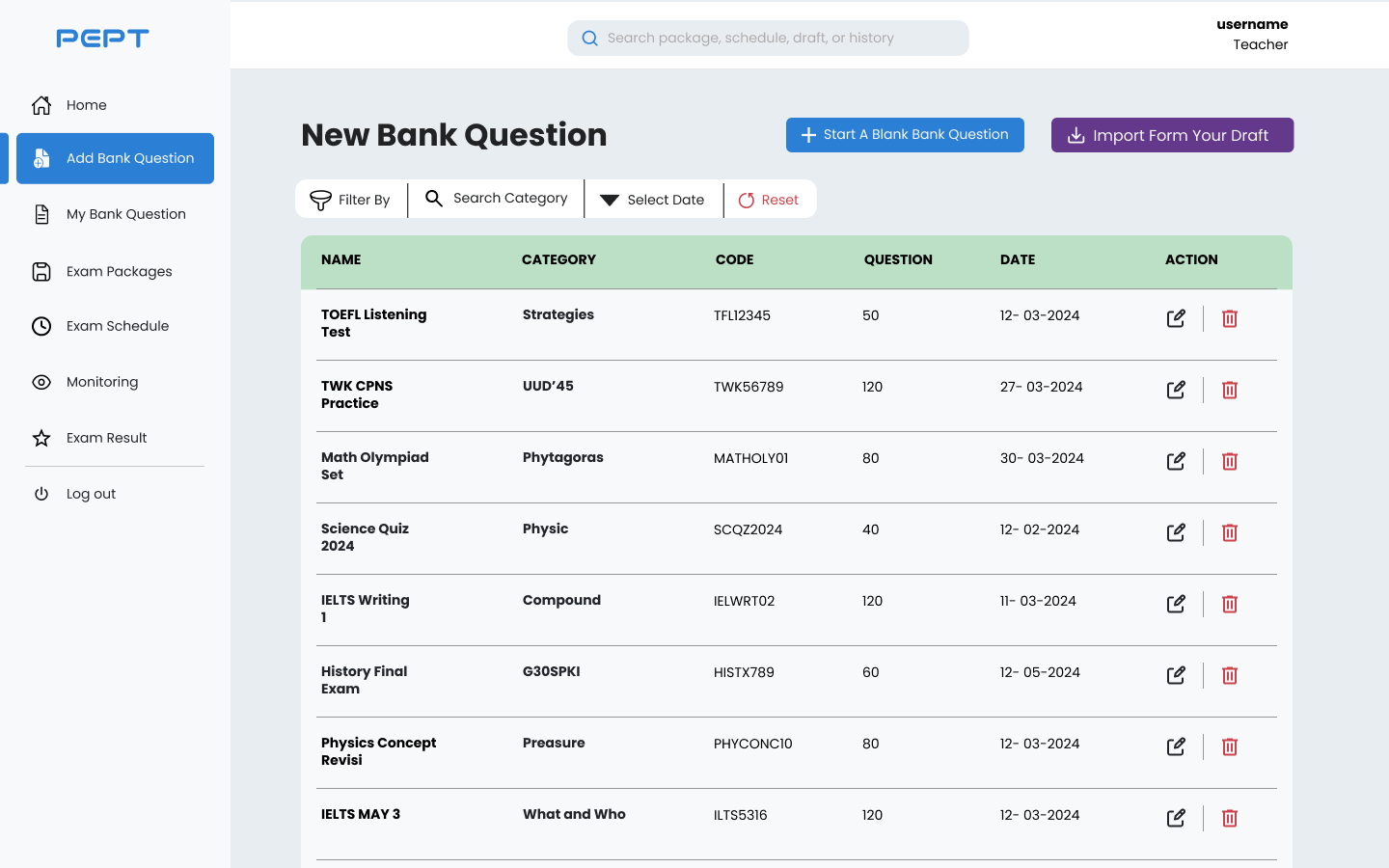
Task: Select the Math Olympiad Set name
Action: [375, 466]
